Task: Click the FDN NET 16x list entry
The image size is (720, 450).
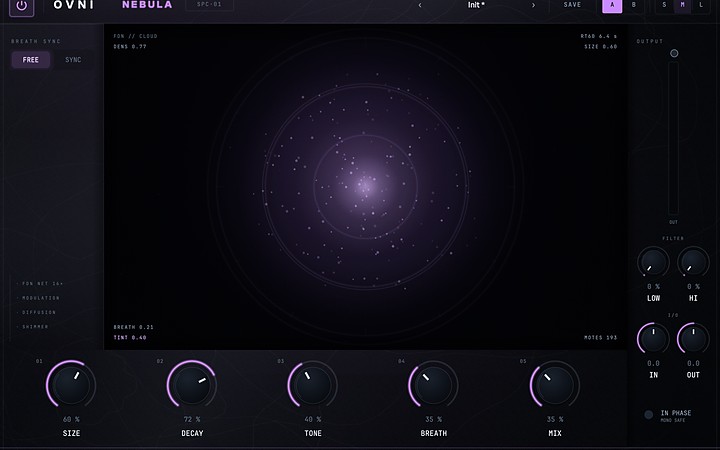Action: pyautogui.click(x=41, y=284)
